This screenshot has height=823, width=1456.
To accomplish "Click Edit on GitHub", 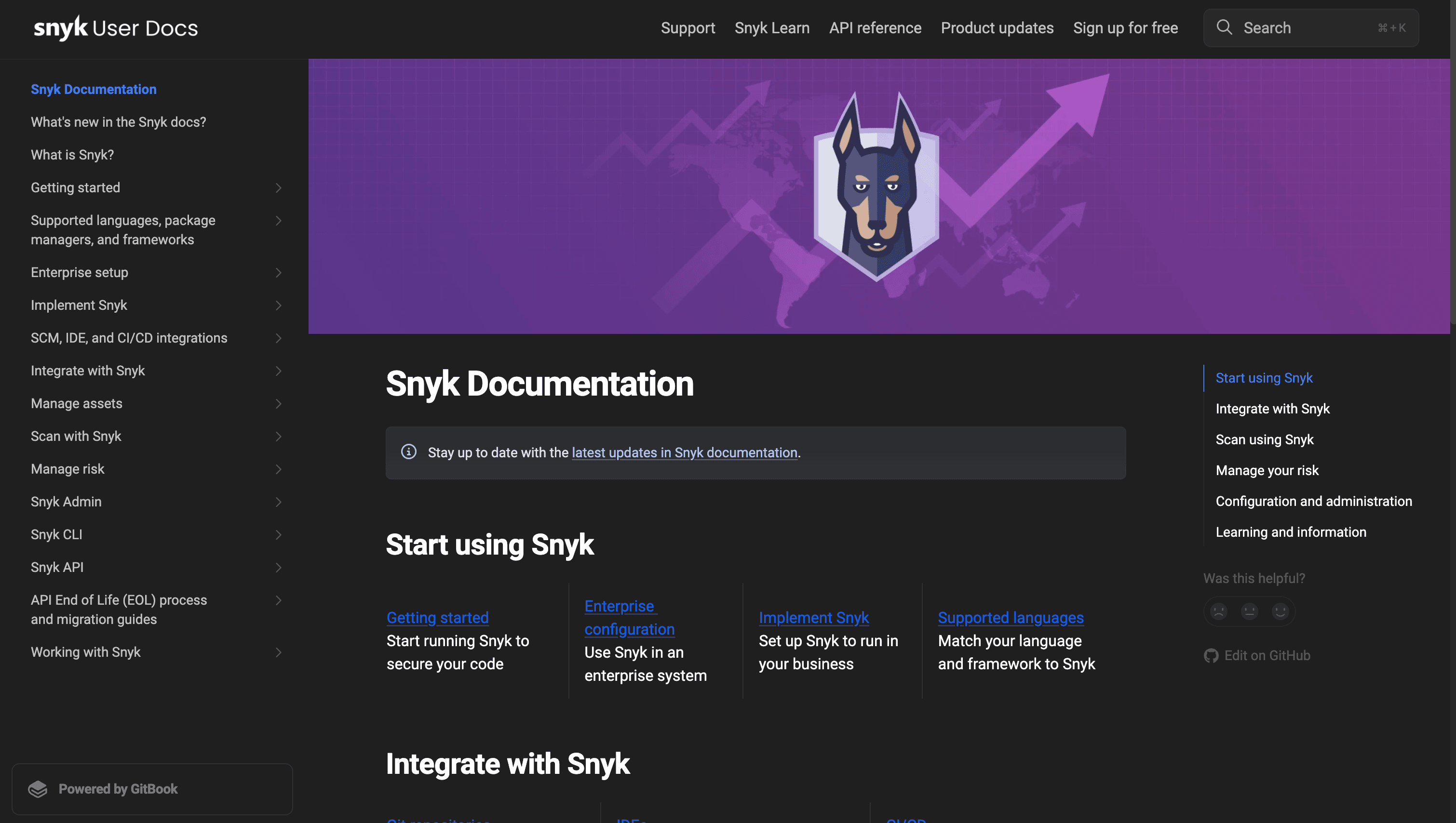I will coord(1257,656).
